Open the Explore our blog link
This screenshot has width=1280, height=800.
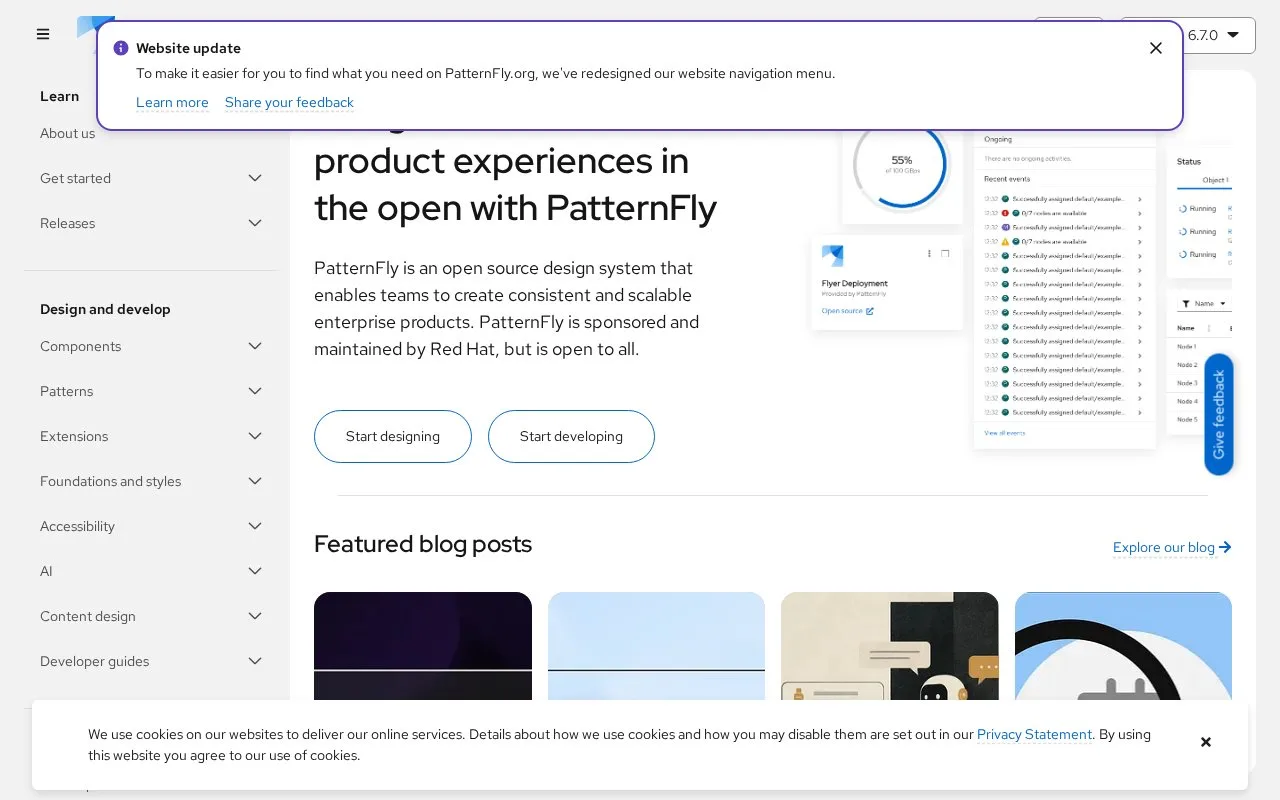[1172, 547]
